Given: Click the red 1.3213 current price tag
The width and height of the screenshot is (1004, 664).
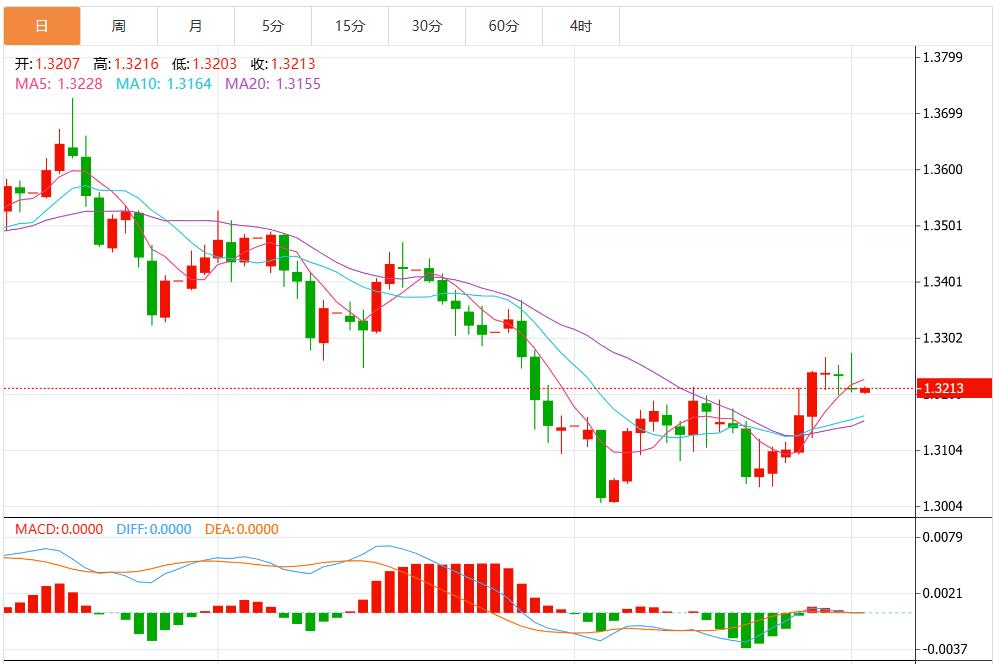Looking at the screenshot, I should click(x=953, y=389).
